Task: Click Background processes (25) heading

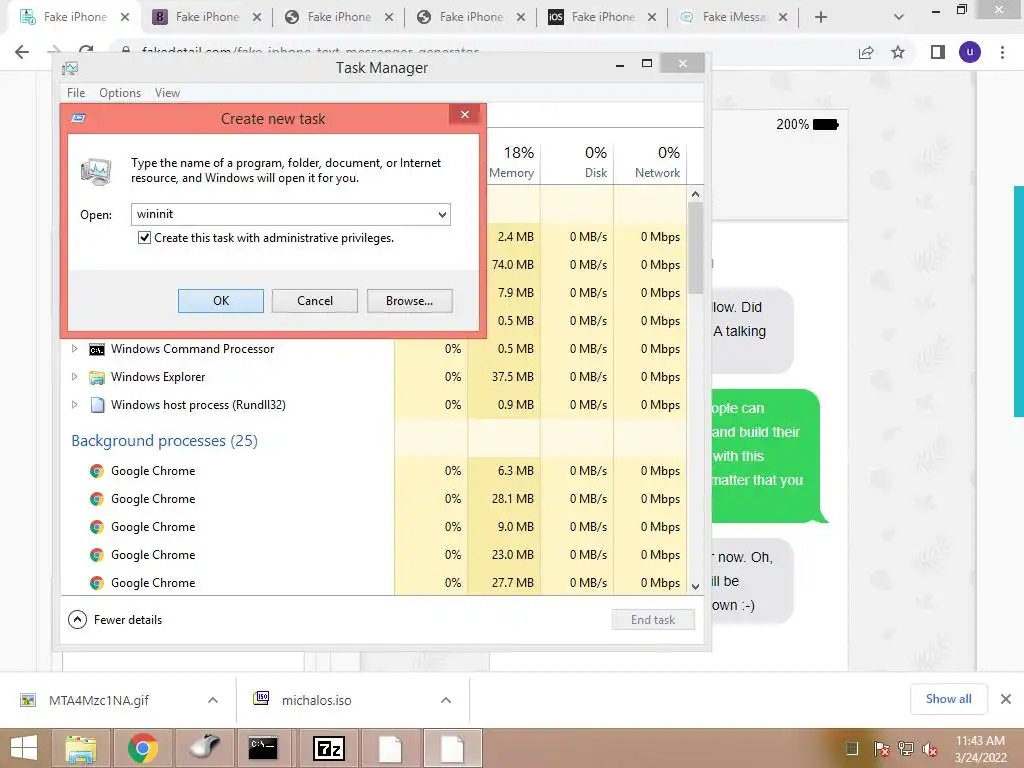Action: (x=165, y=441)
